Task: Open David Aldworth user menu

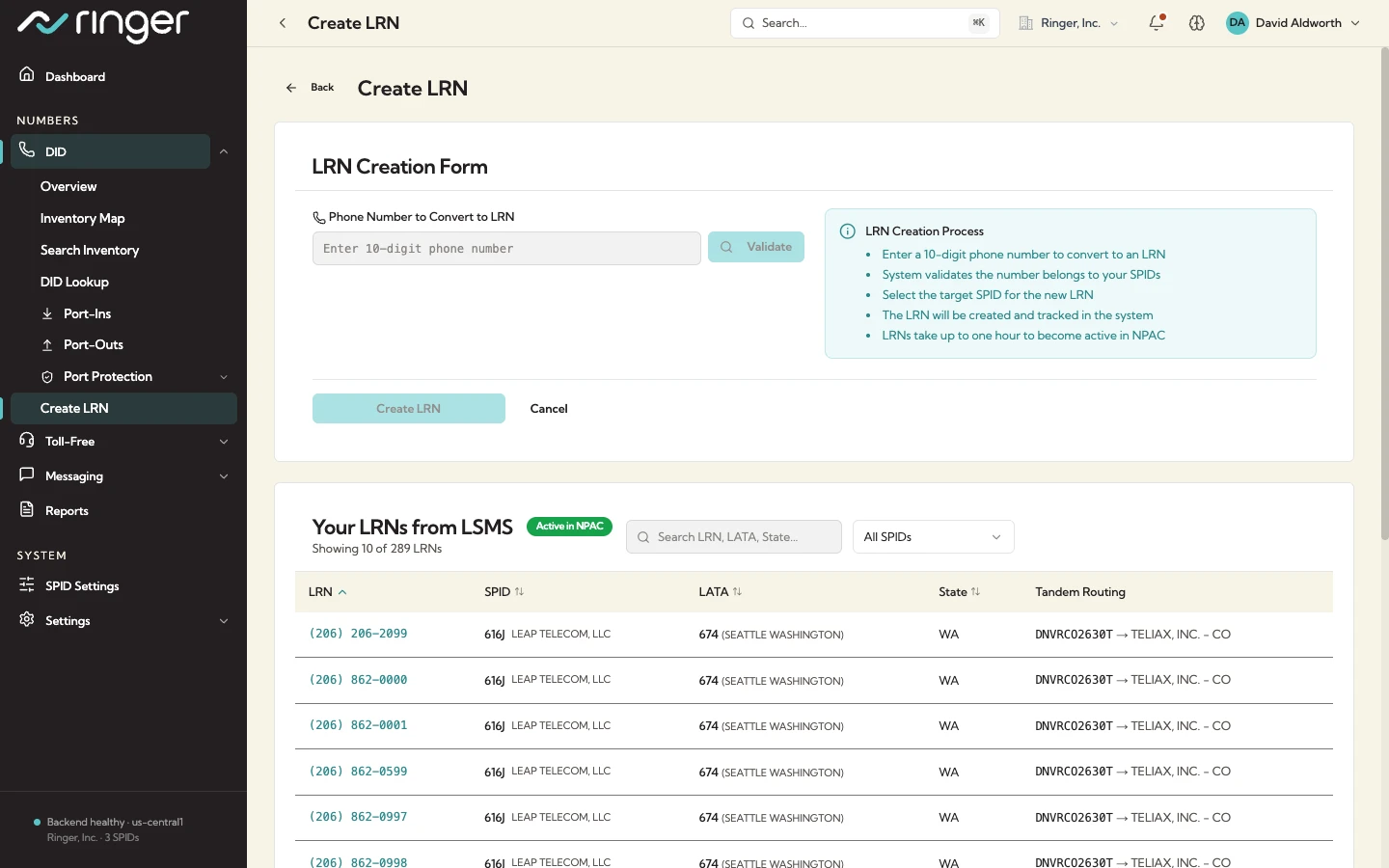Action: click(x=1294, y=23)
